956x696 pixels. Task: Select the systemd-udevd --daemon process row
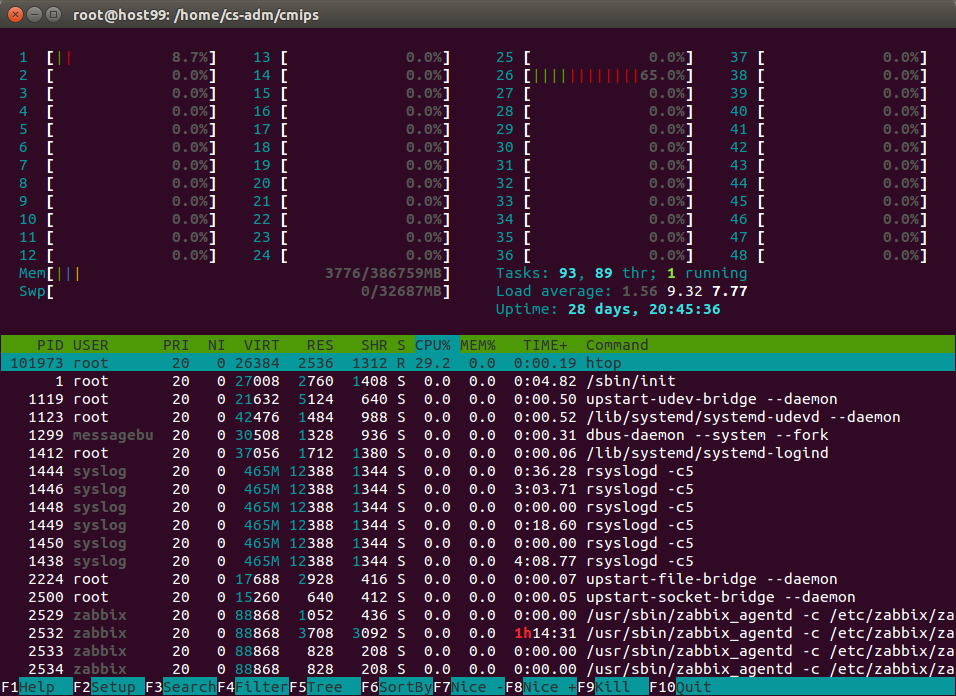478,417
